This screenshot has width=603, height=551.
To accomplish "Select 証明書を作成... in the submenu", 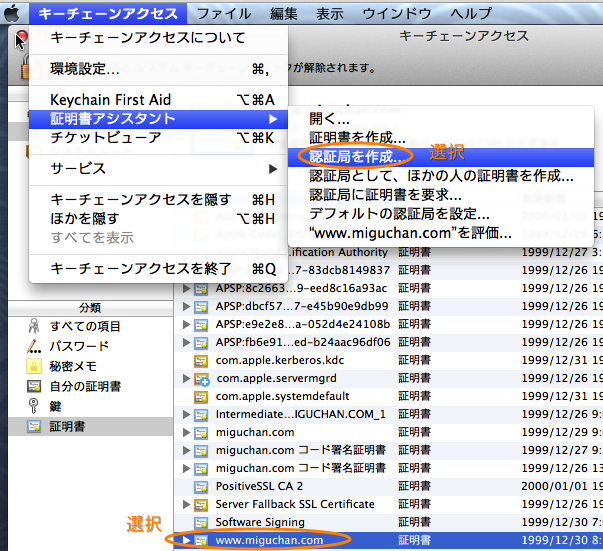I will [x=441, y=138].
